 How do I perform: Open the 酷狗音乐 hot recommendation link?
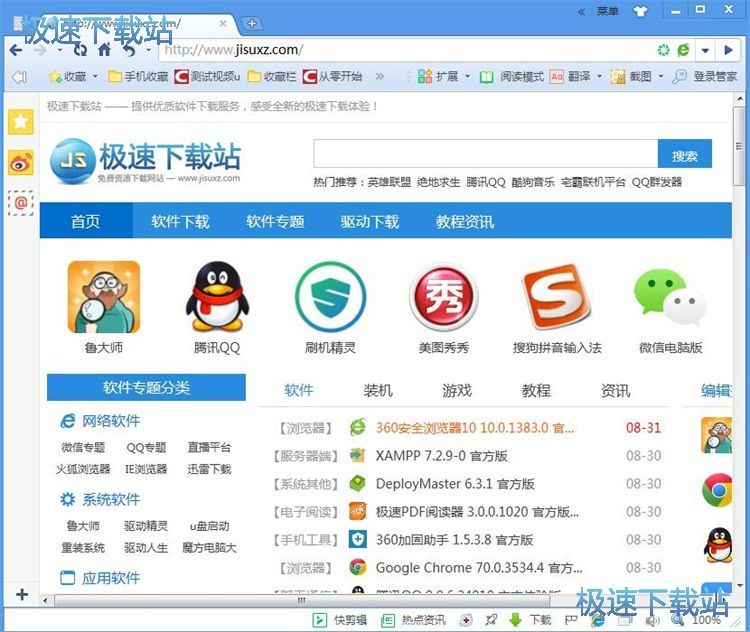[533, 182]
